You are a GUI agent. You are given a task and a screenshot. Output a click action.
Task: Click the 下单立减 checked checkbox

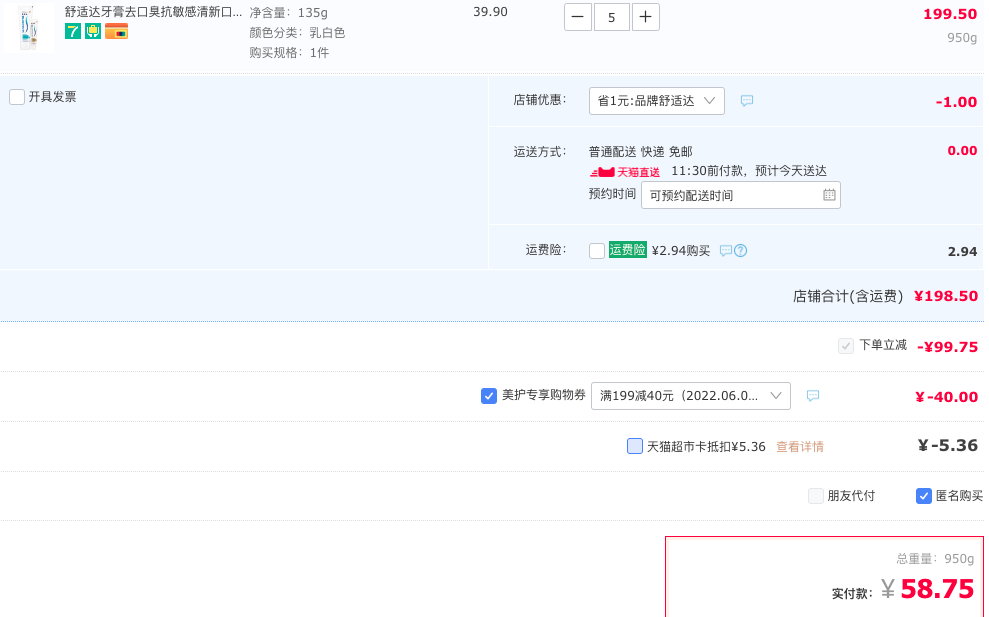point(846,346)
